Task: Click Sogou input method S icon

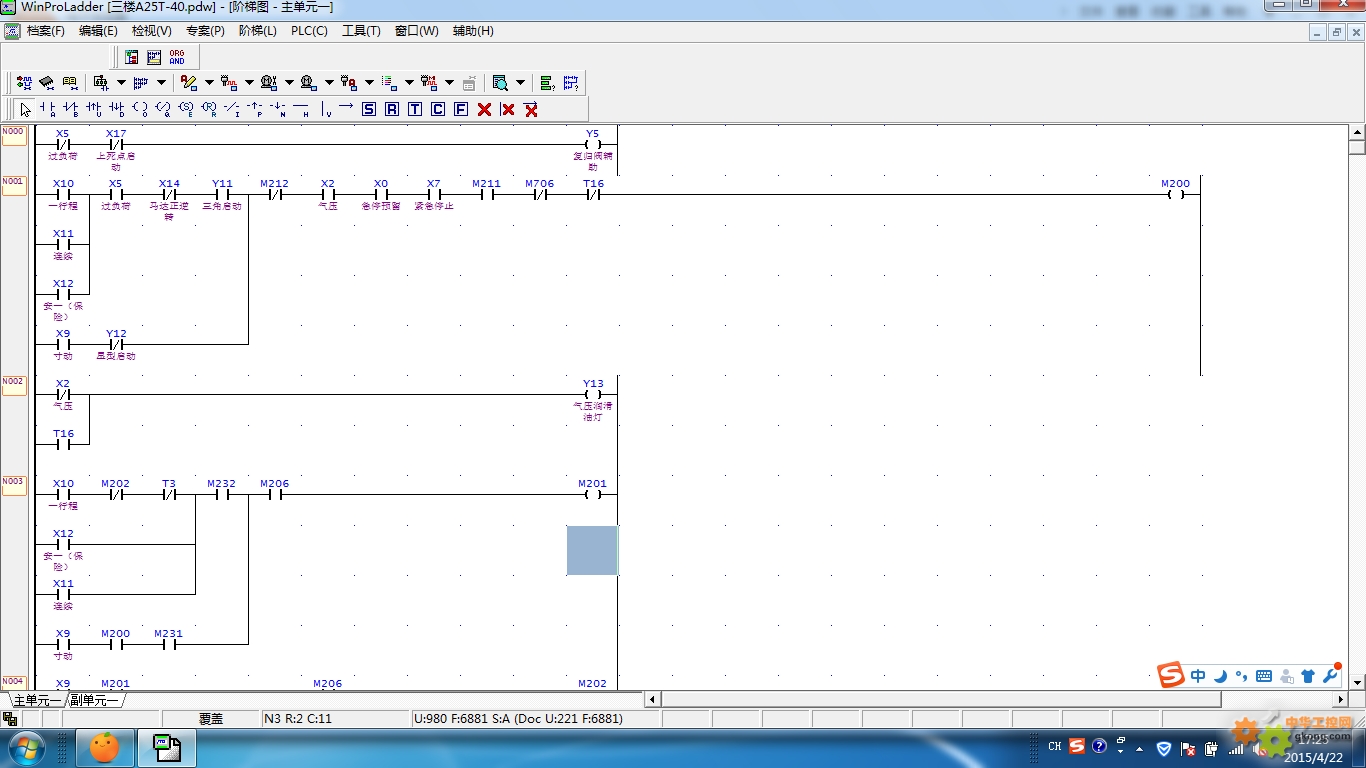Action: pos(1171,675)
